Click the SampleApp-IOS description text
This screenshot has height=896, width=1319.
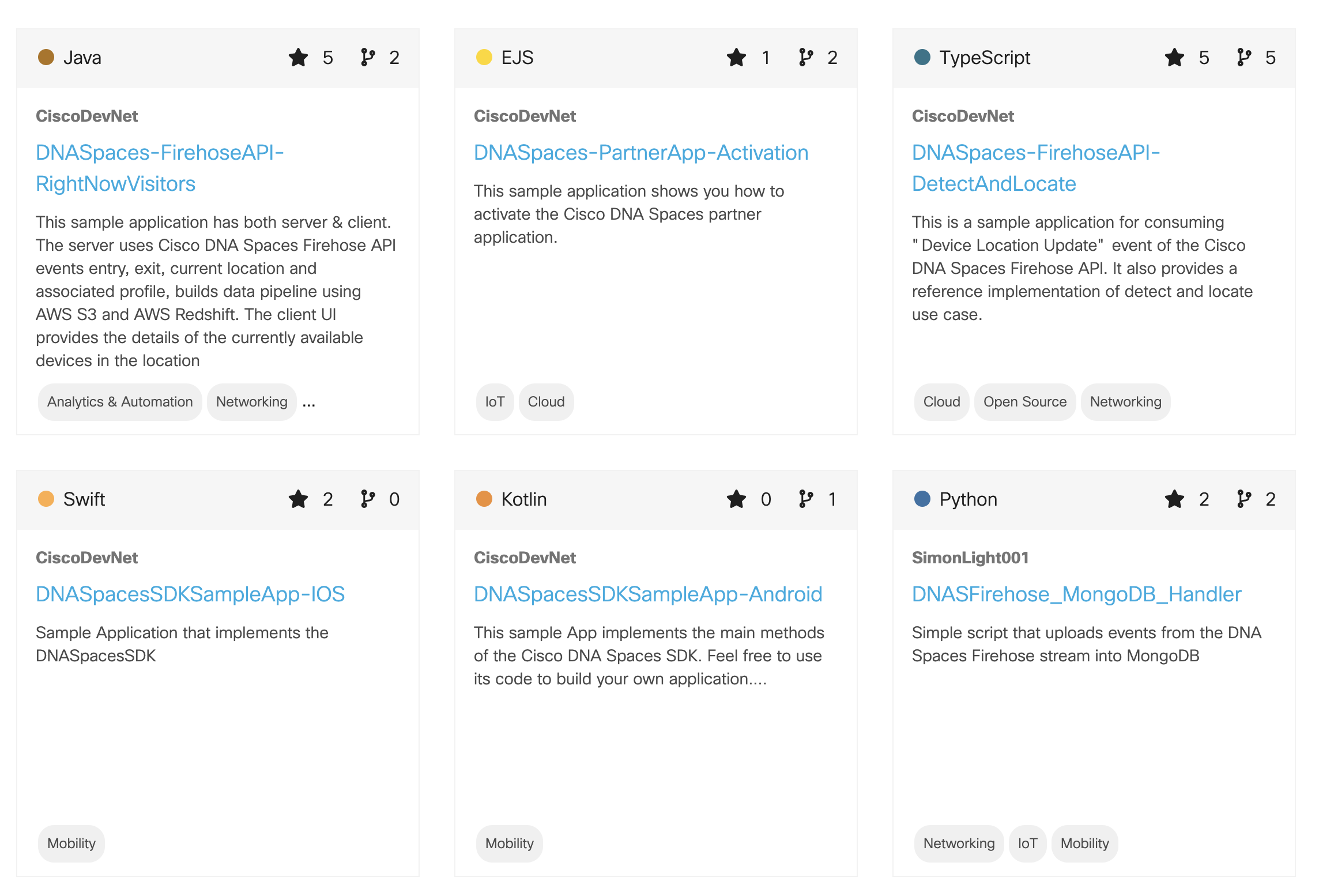coord(182,645)
